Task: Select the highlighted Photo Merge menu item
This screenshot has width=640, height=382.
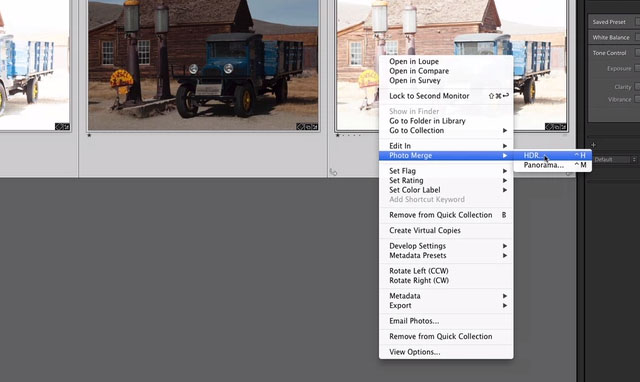Action: (446, 155)
